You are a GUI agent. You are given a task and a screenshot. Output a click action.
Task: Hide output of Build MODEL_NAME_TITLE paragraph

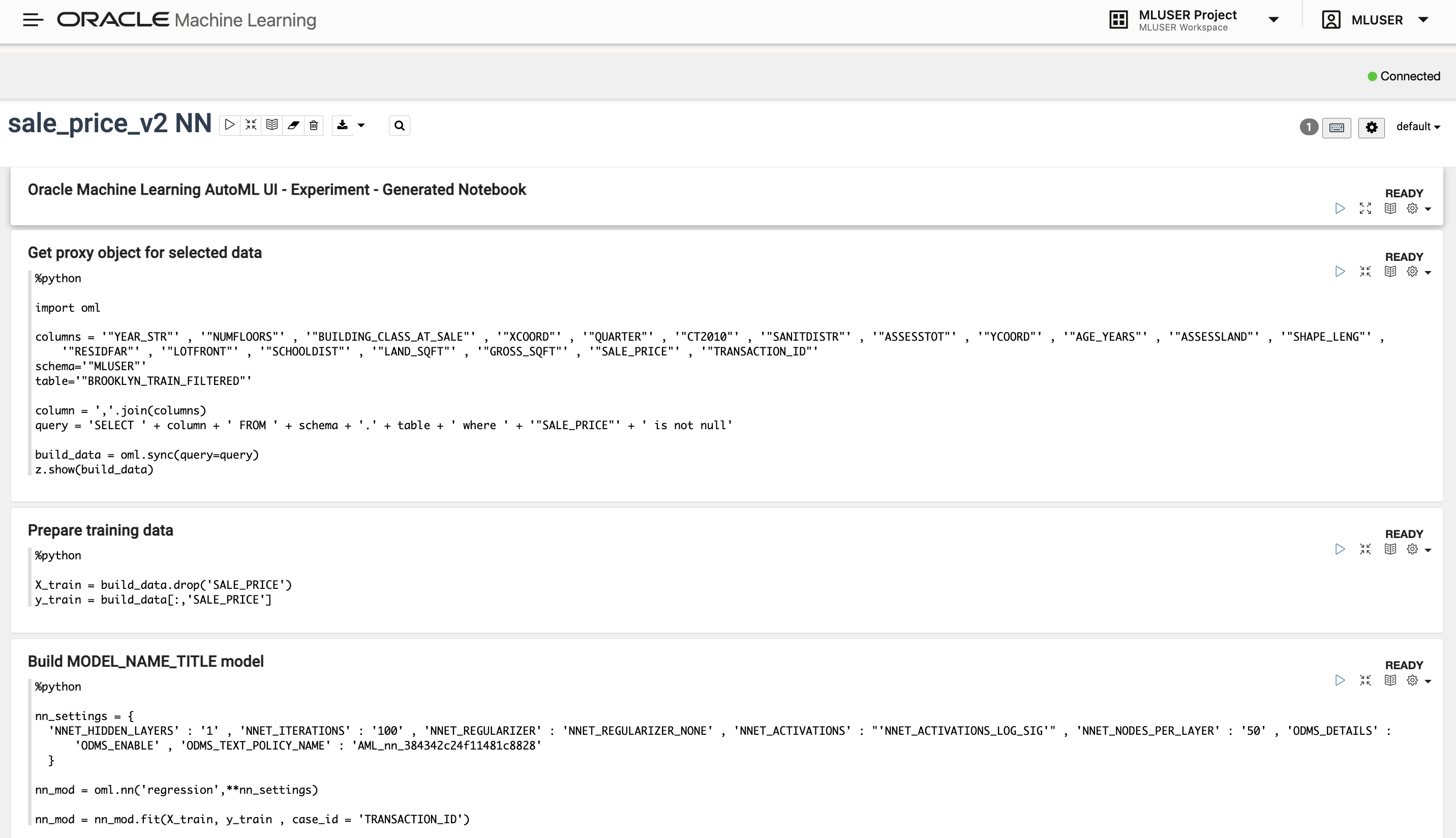(x=1390, y=680)
